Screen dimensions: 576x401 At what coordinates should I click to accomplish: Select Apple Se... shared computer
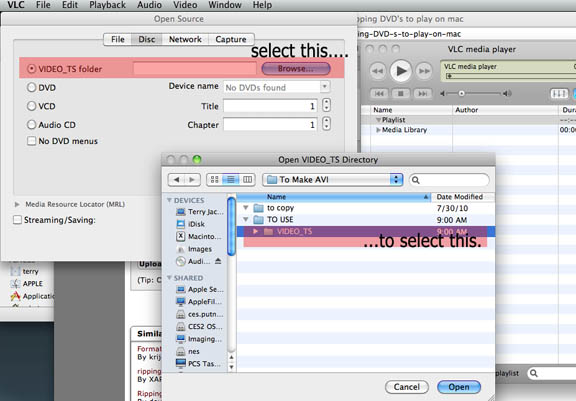[x=200, y=289]
